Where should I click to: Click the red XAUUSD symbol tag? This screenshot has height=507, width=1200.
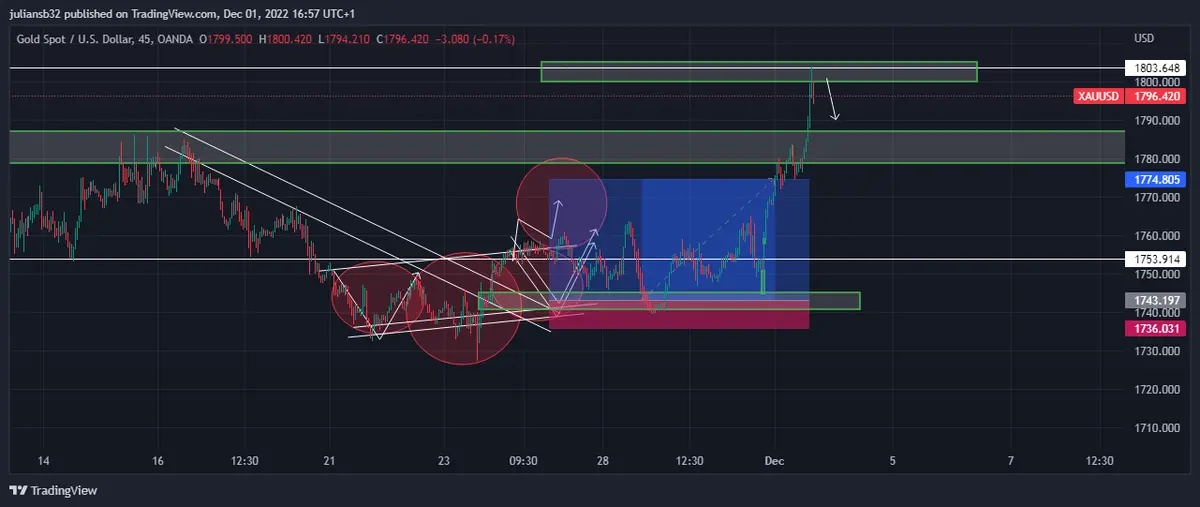point(1099,97)
